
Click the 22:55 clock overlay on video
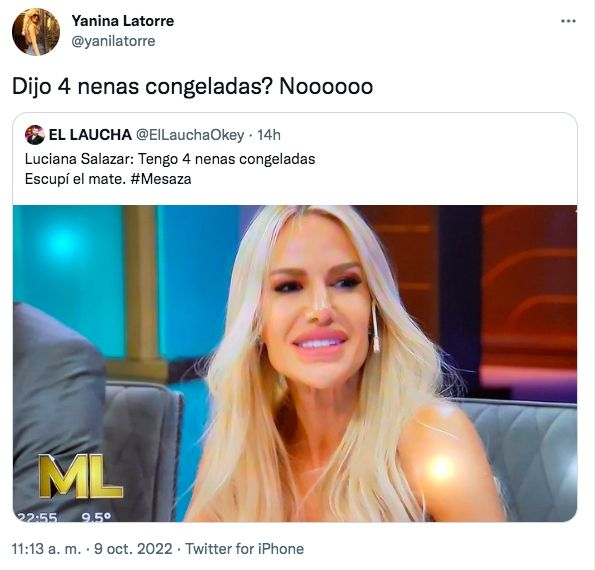[x=38, y=517]
